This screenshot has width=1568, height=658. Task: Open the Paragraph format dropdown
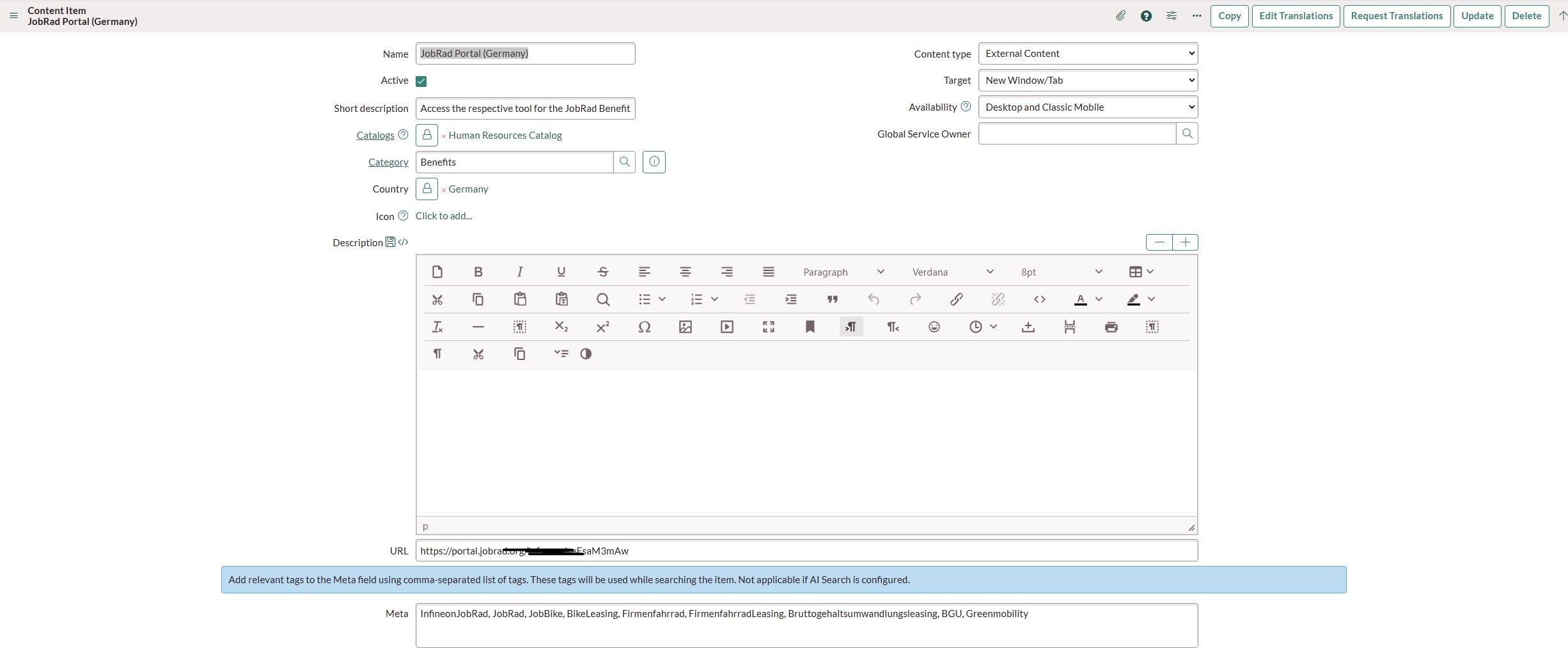(x=844, y=272)
